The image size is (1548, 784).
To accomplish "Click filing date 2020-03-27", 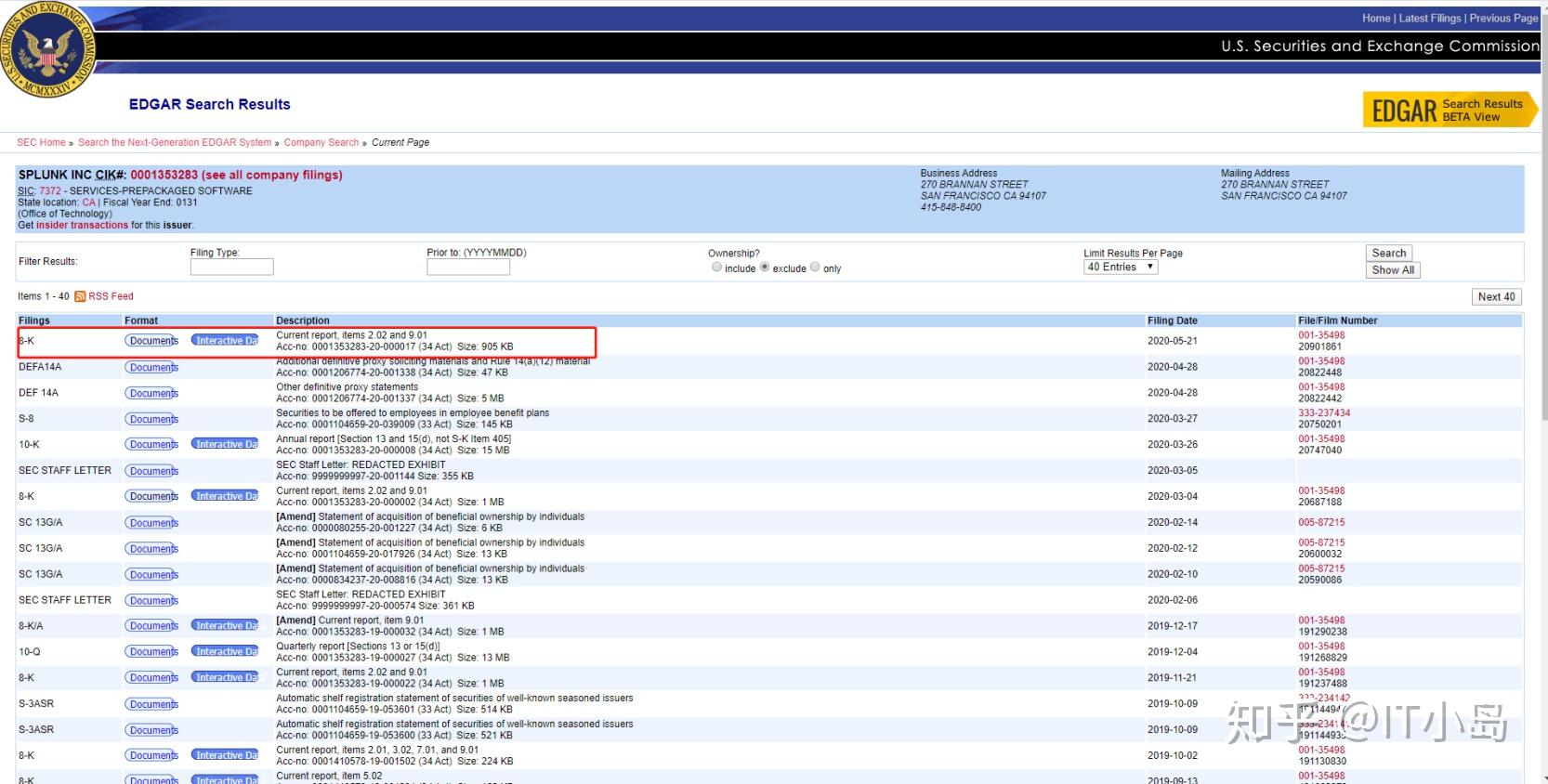I will pyautogui.click(x=1173, y=419).
